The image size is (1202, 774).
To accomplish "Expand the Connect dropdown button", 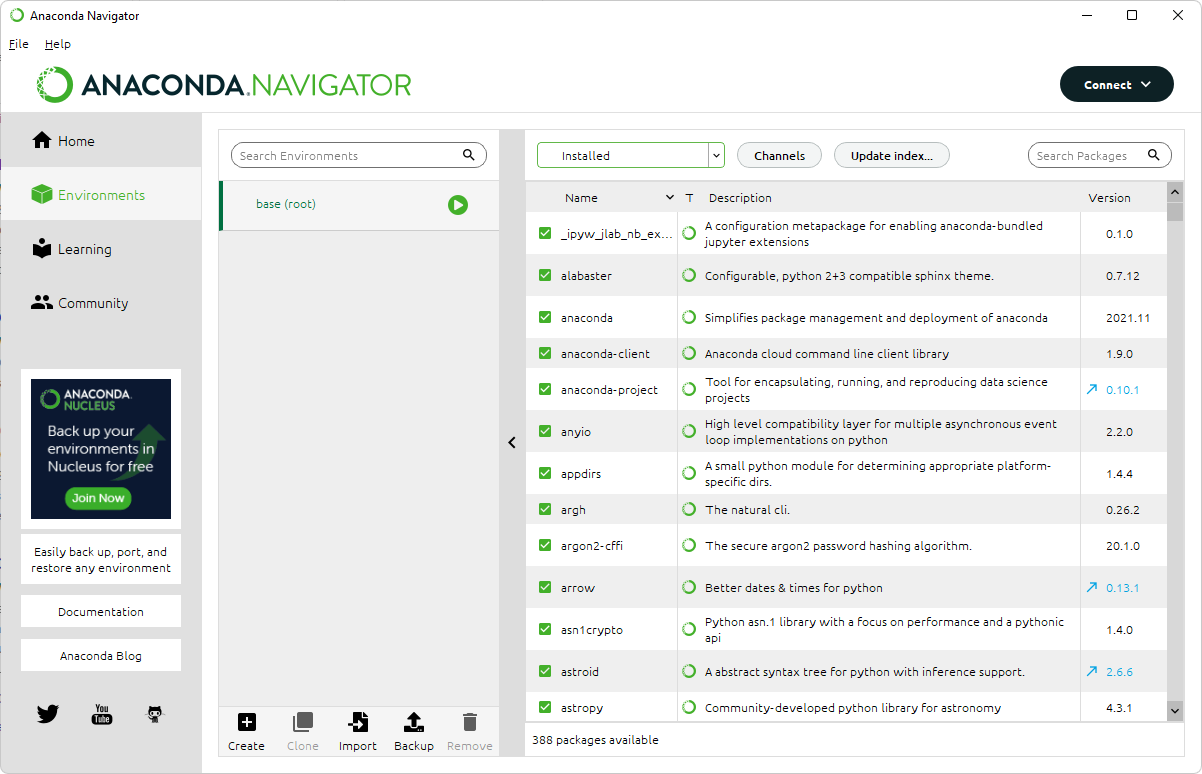I will coord(1117,85).
